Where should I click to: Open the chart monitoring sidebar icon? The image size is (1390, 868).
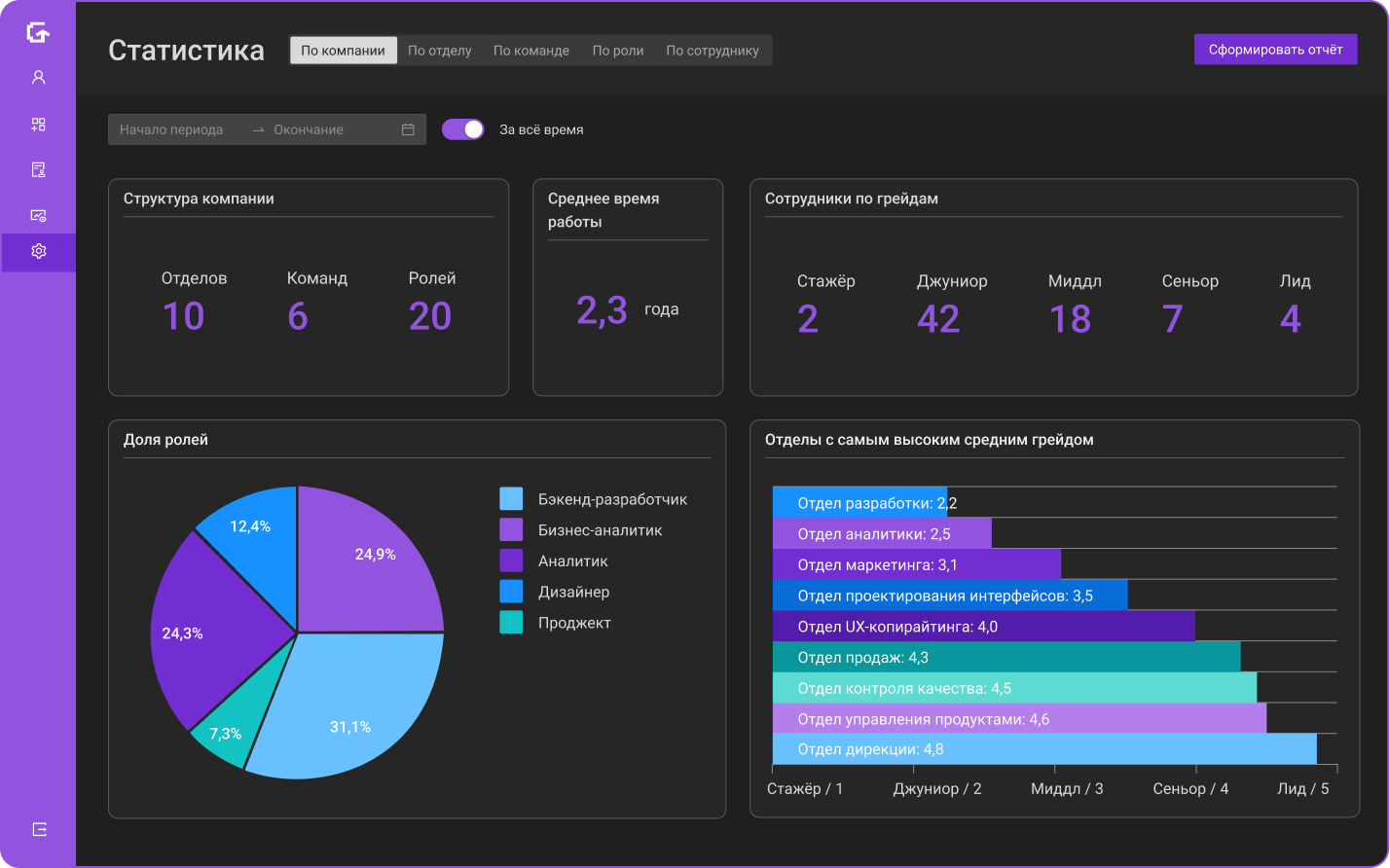39,215
